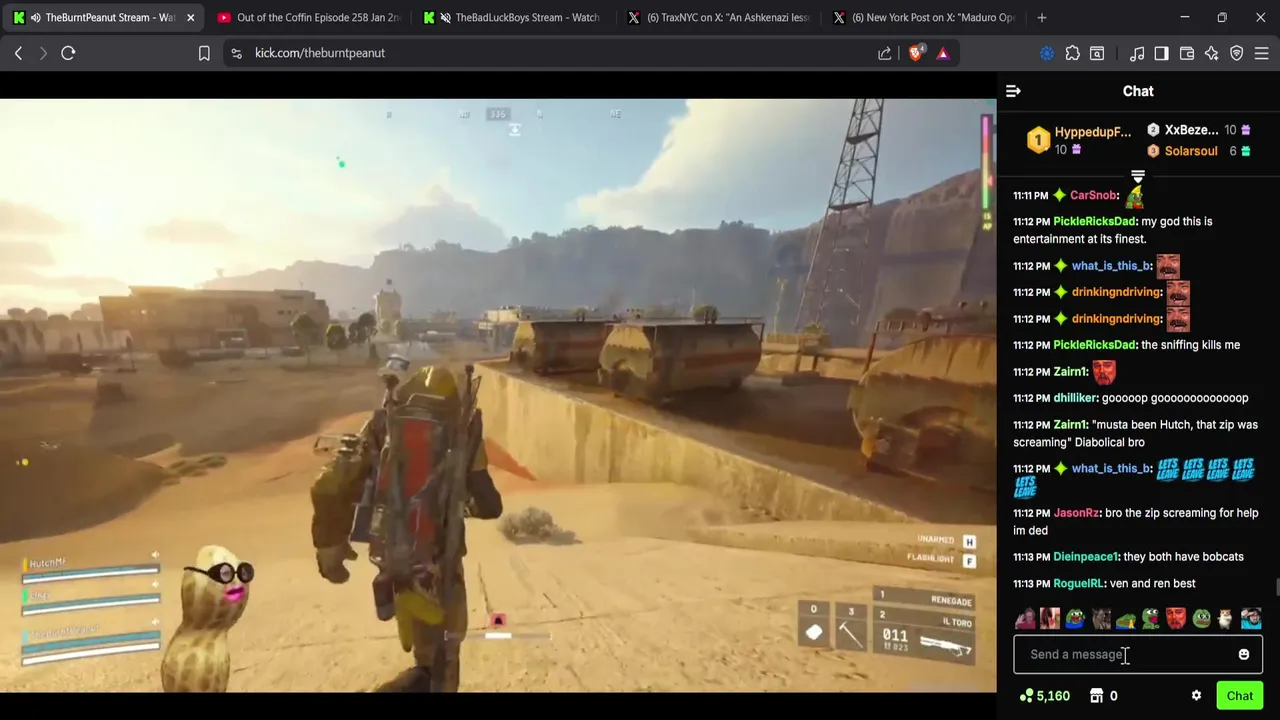This screenshot has width=1280, height=720.
Task: Toggle the browser sidebar panel icon
Action: click(x=1161, y=53)
